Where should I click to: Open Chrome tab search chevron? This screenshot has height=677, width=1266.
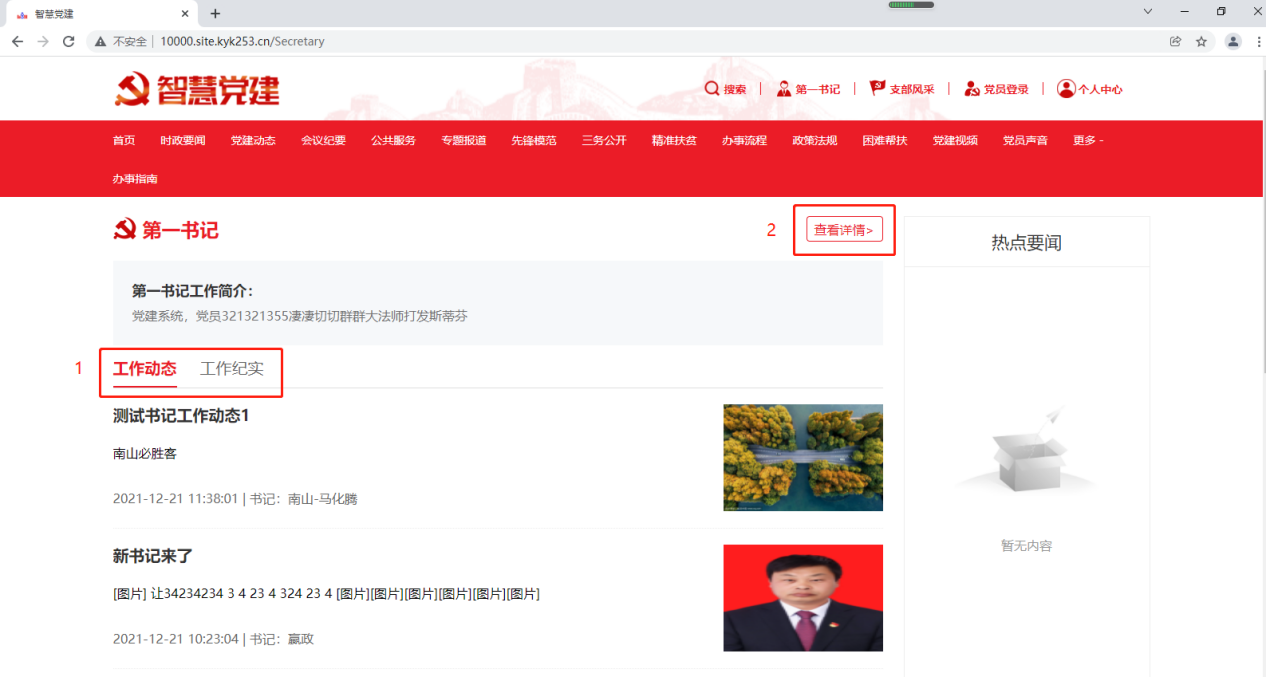(1148, 12)
